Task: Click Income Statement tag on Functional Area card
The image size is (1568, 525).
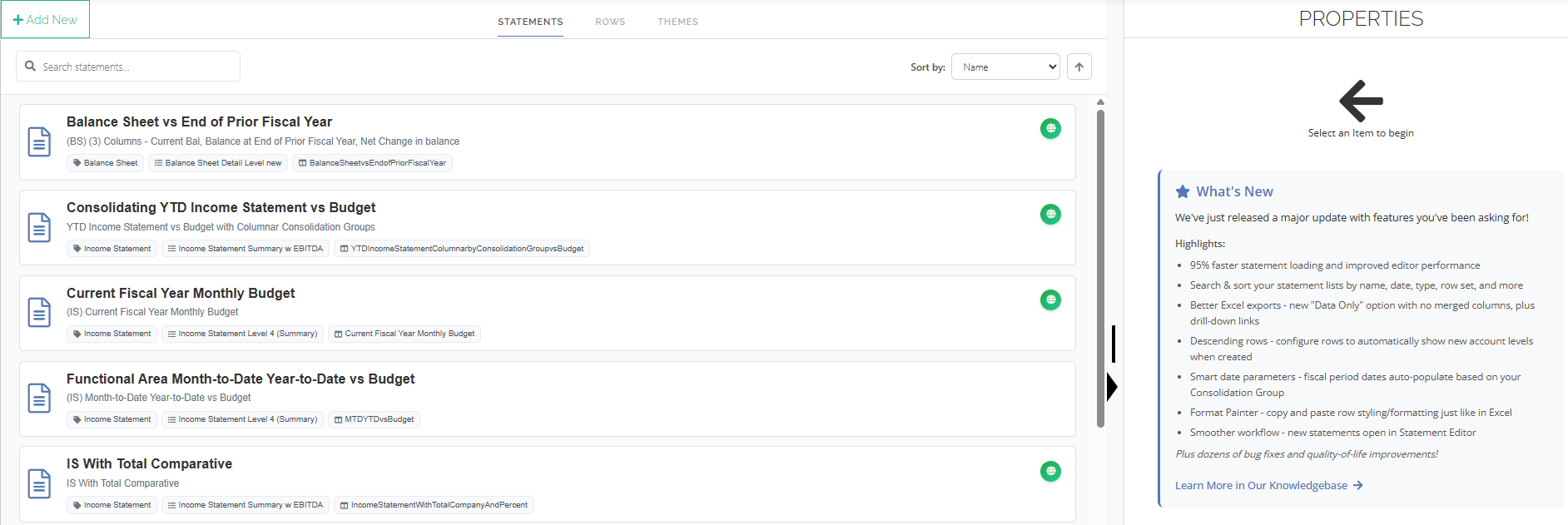Action: 112,419
